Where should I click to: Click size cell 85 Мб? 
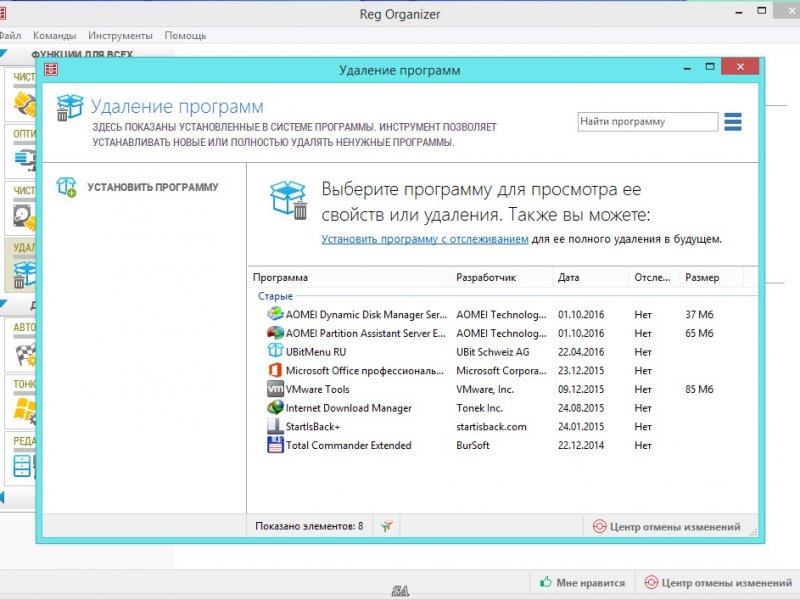[699, 389]
